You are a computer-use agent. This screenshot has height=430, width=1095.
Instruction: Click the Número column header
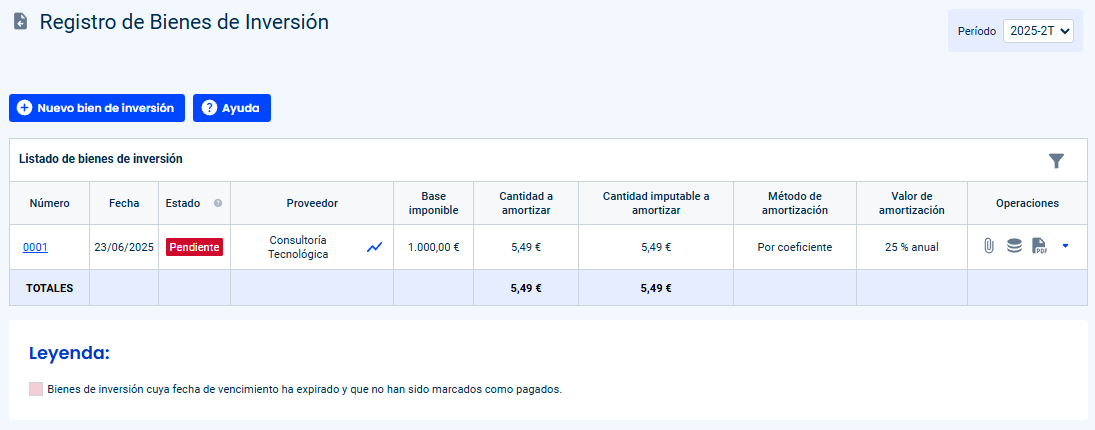[x=50, y=203]
